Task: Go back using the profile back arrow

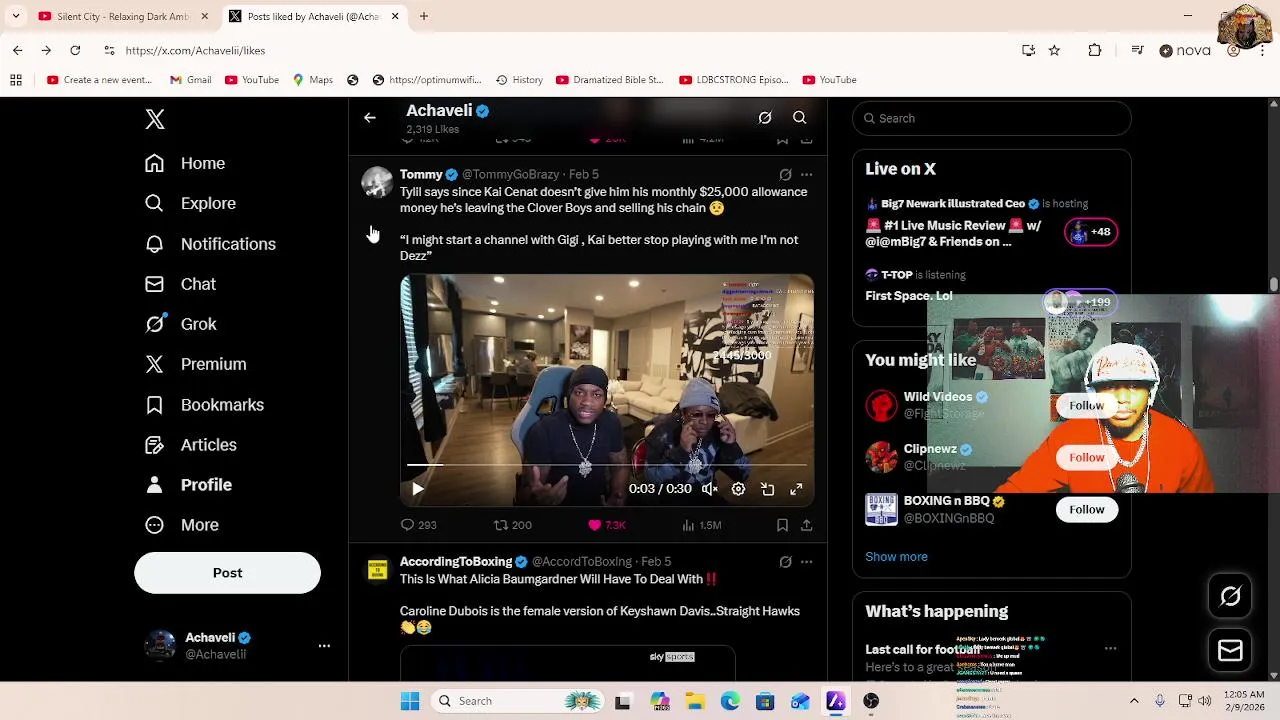Action: click(370, 118)
